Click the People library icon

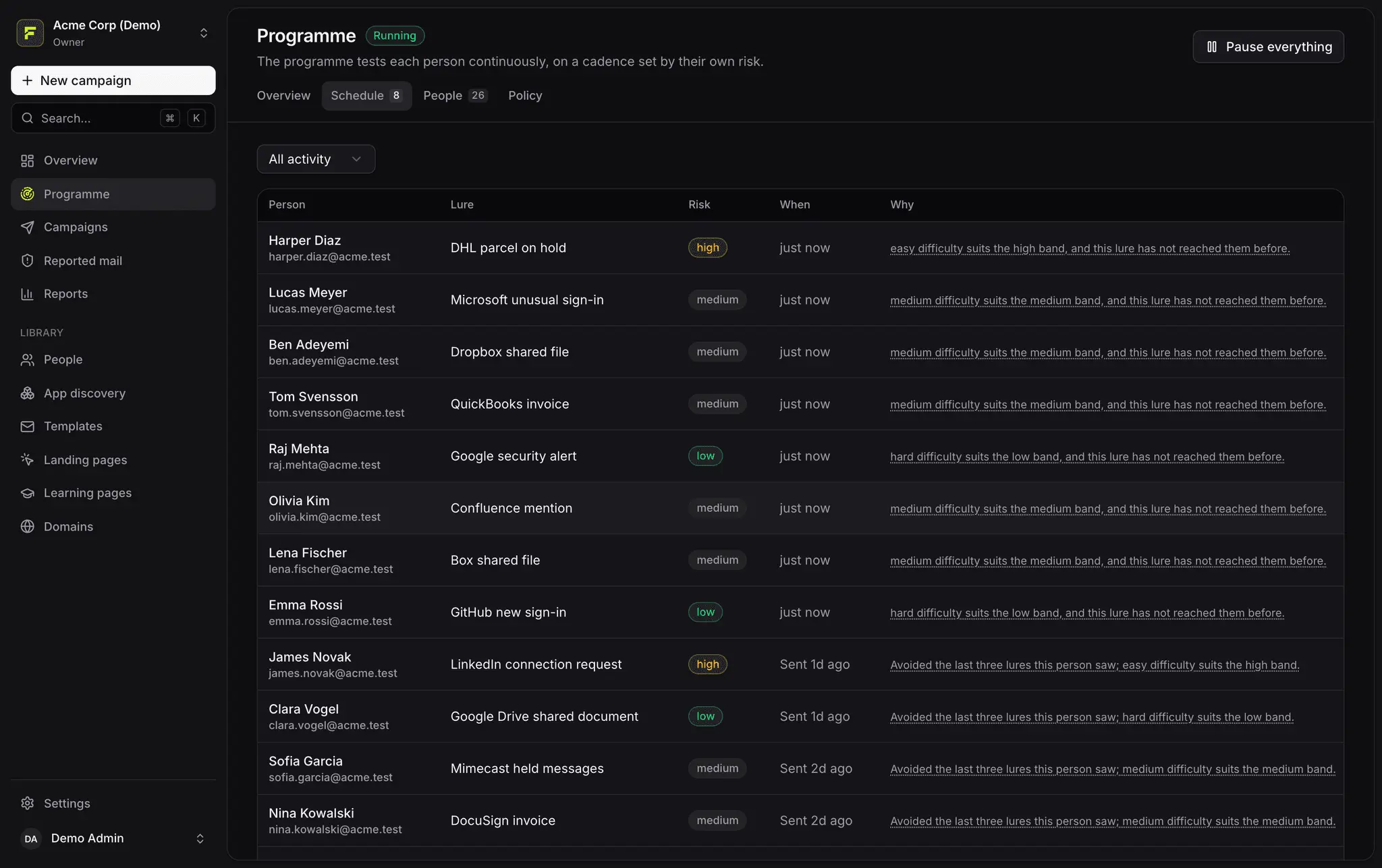(x=28, y=360)
